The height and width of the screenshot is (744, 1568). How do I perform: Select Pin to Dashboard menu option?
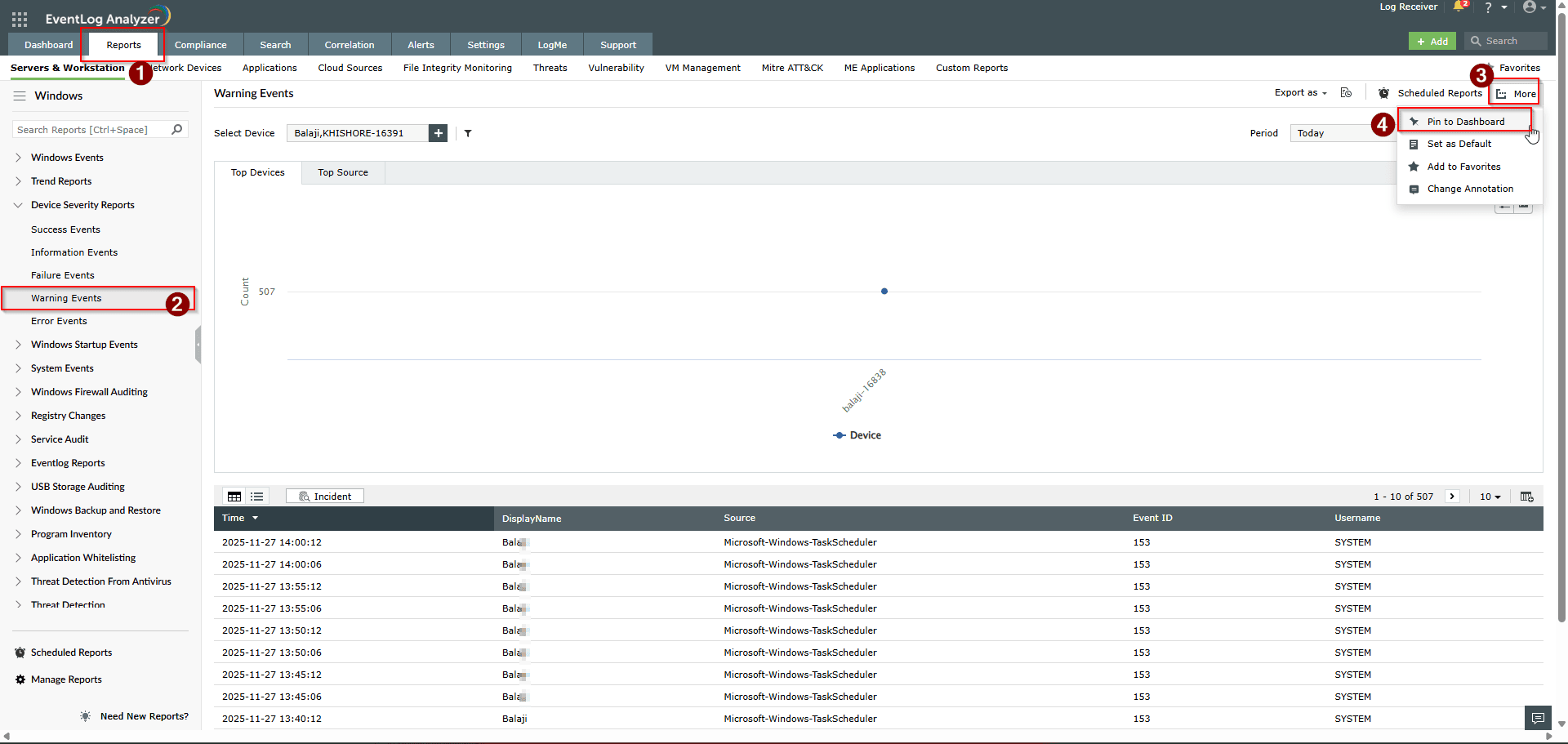pos(1465,122)
